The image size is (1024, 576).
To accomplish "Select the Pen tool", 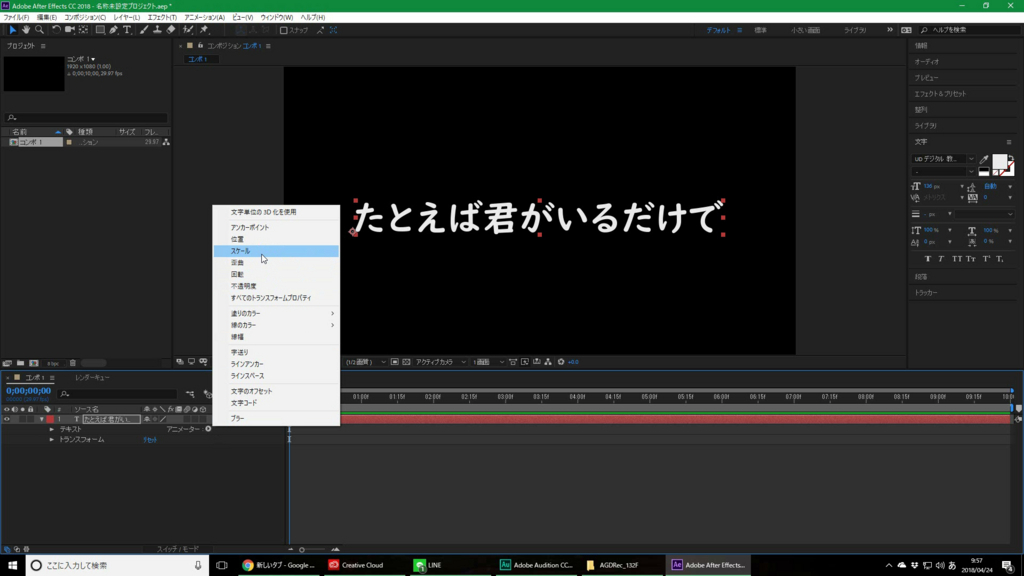I will click(x=114, y=30).
